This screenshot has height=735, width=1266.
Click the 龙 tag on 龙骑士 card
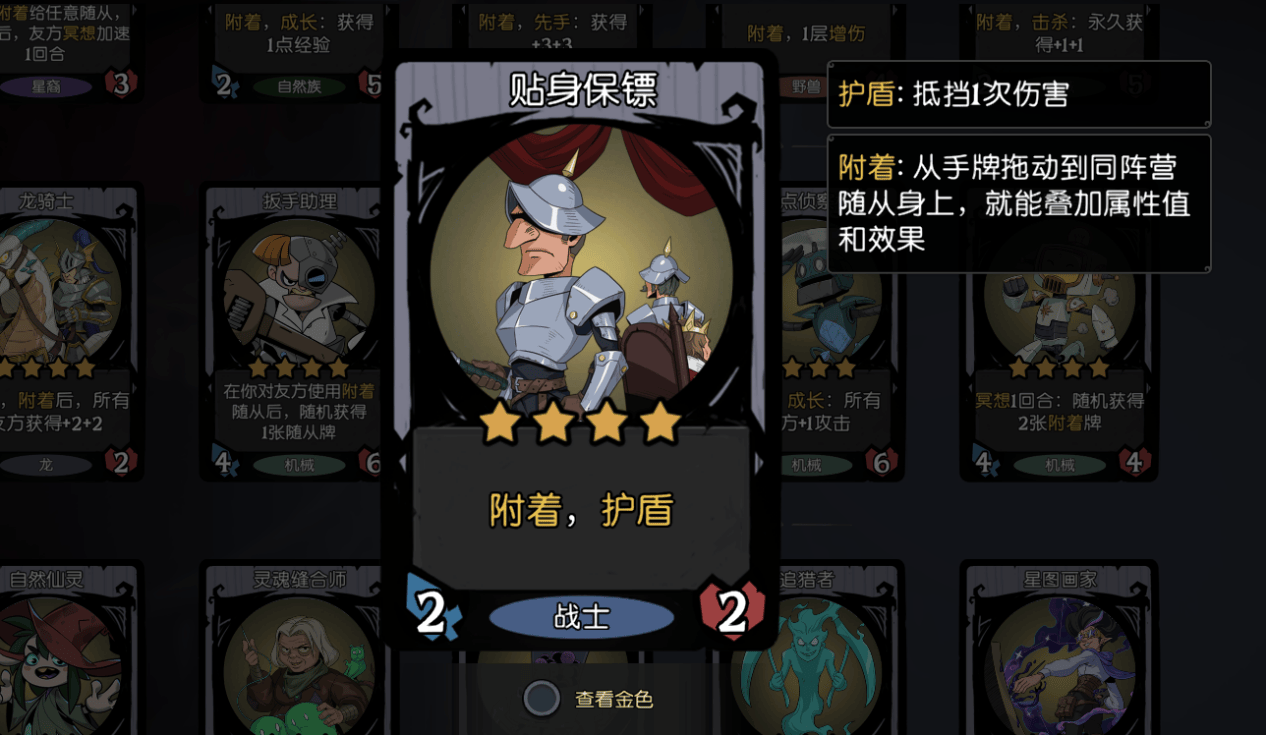coord(46,465)
